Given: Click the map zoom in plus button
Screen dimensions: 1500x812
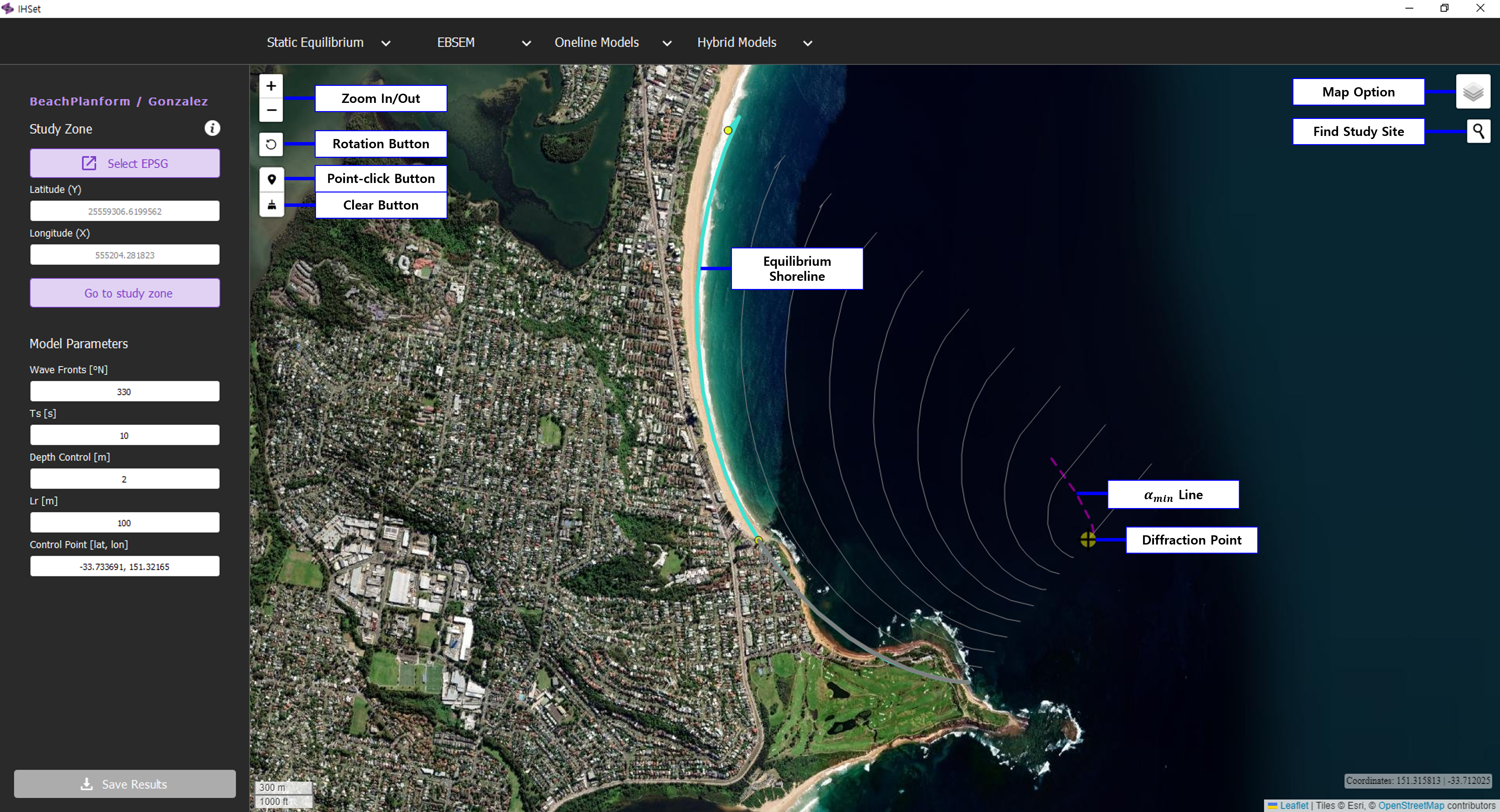Looking at the screenshot, I should coord(271,86).
